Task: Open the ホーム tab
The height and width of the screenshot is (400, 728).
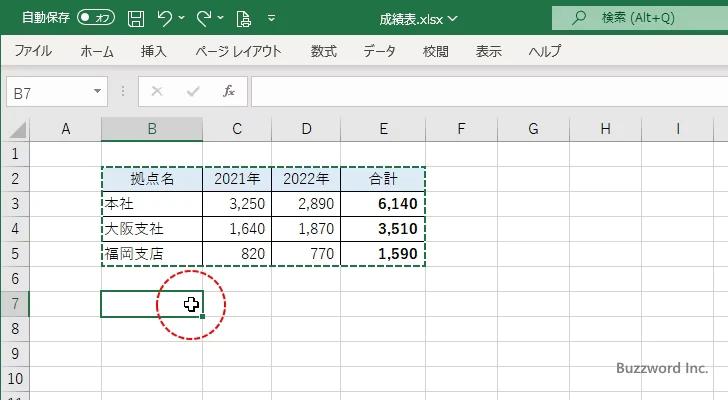Action: click(97, 51)
